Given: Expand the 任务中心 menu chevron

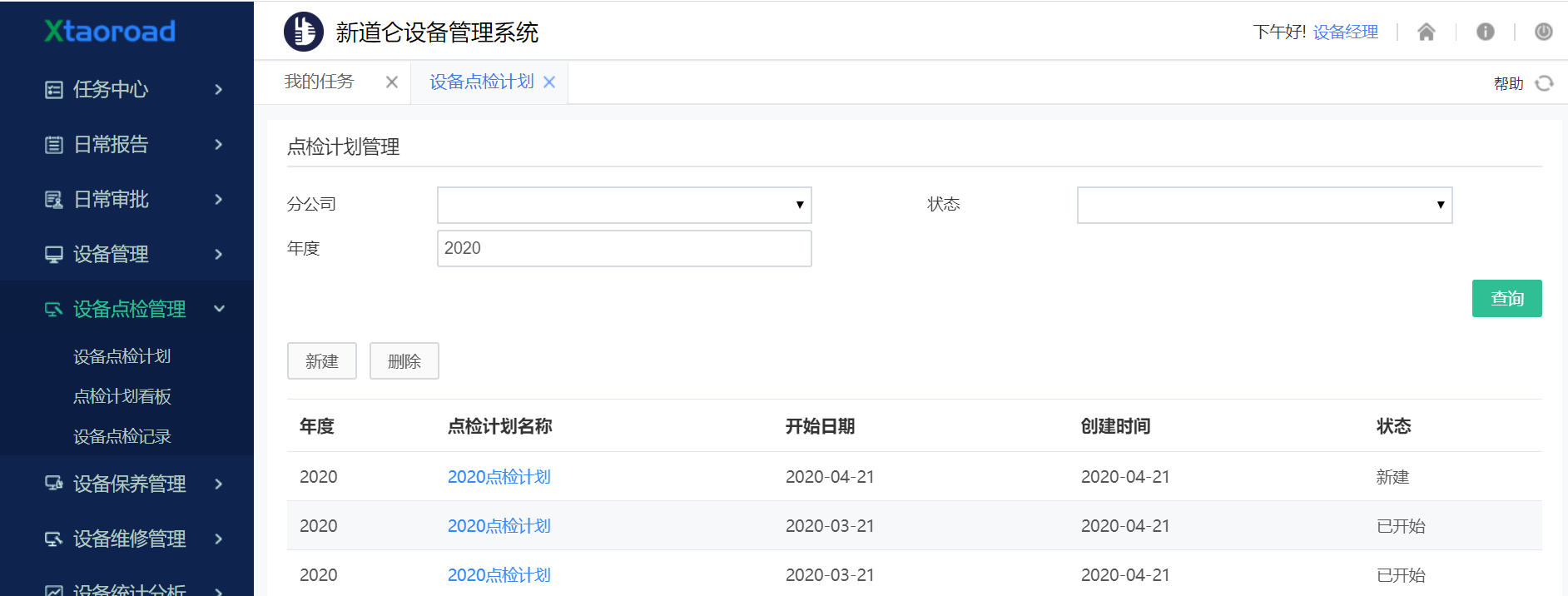Looking at the screenshot, I should coord(219,89).
